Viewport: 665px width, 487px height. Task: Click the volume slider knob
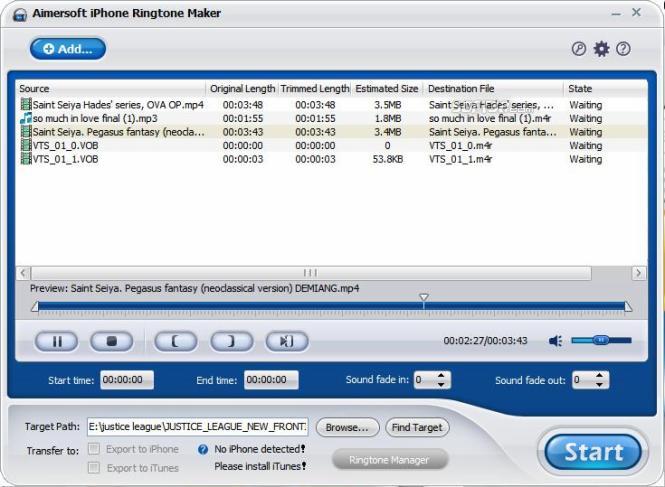(601, 340)
